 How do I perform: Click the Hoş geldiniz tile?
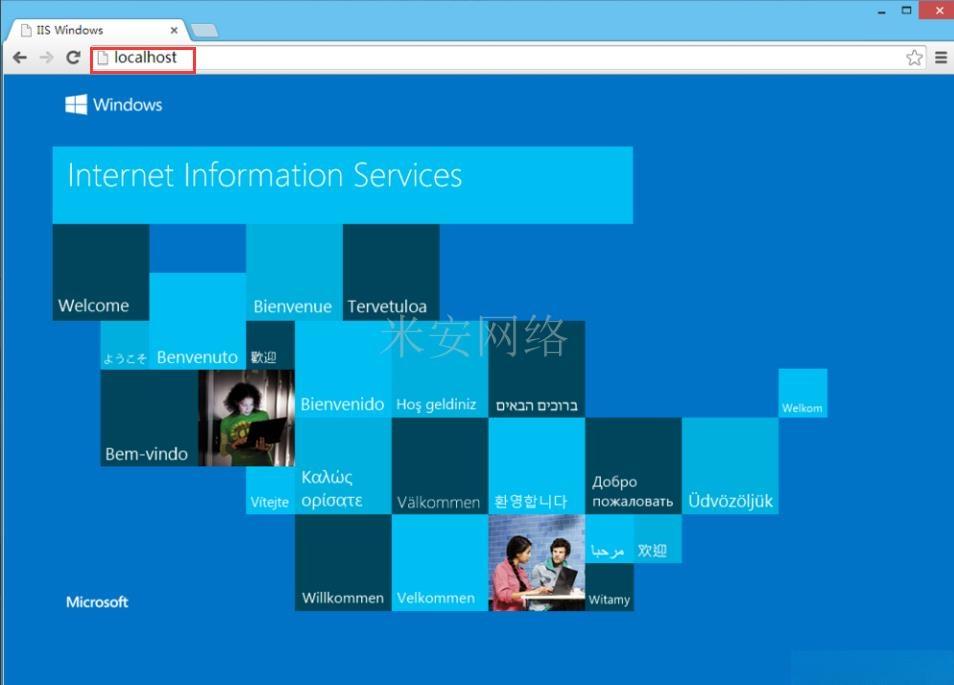[x=440, y=369]
